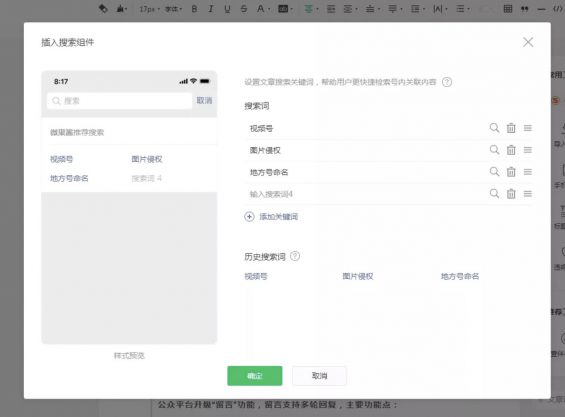Insert a horizontal divider line

pos(541,9)
